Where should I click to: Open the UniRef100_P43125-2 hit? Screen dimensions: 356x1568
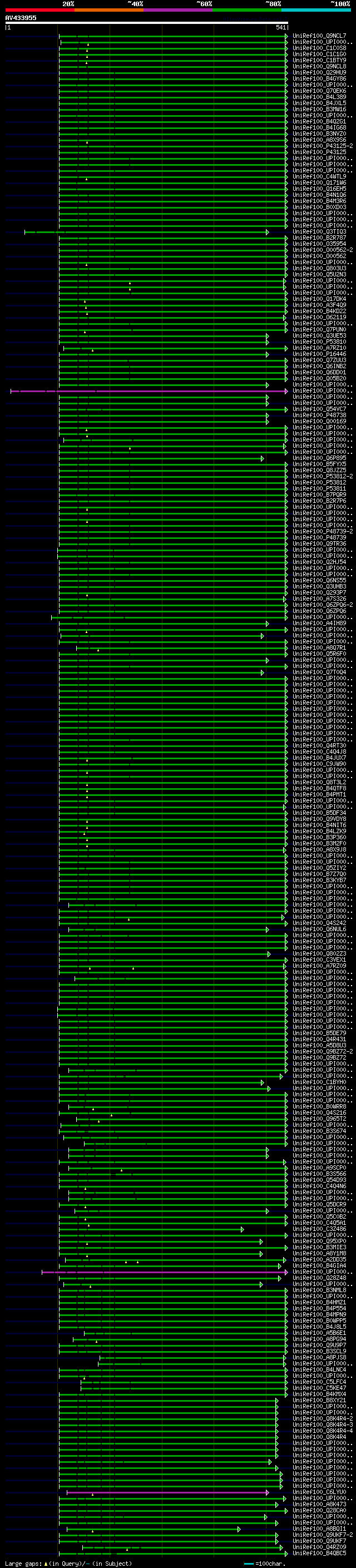[323, 146]
